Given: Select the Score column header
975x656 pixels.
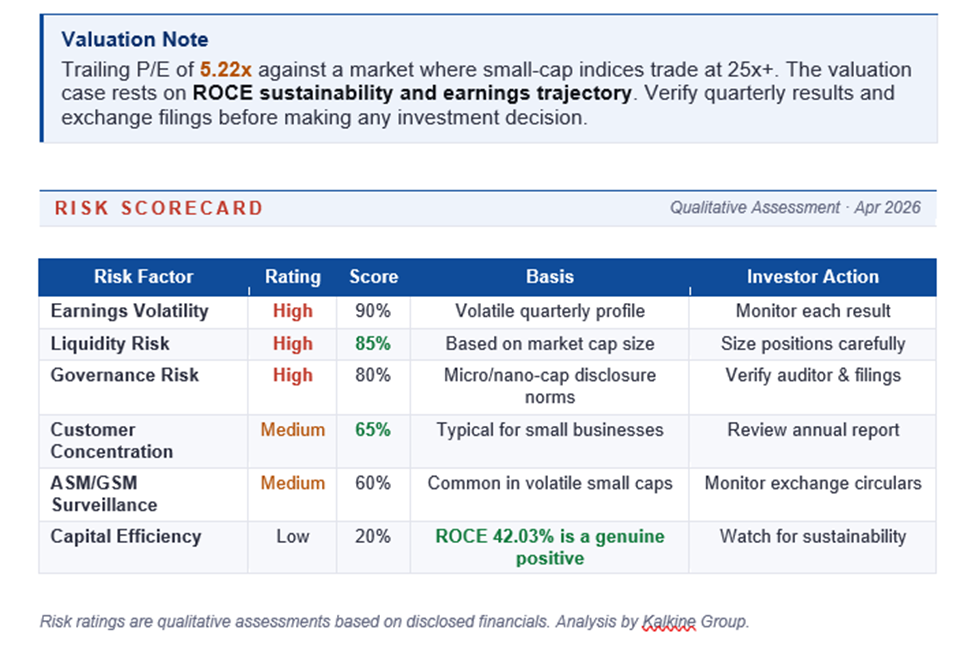Looking at the screenshot, I should pyautogui.click(x=373, y=277).
